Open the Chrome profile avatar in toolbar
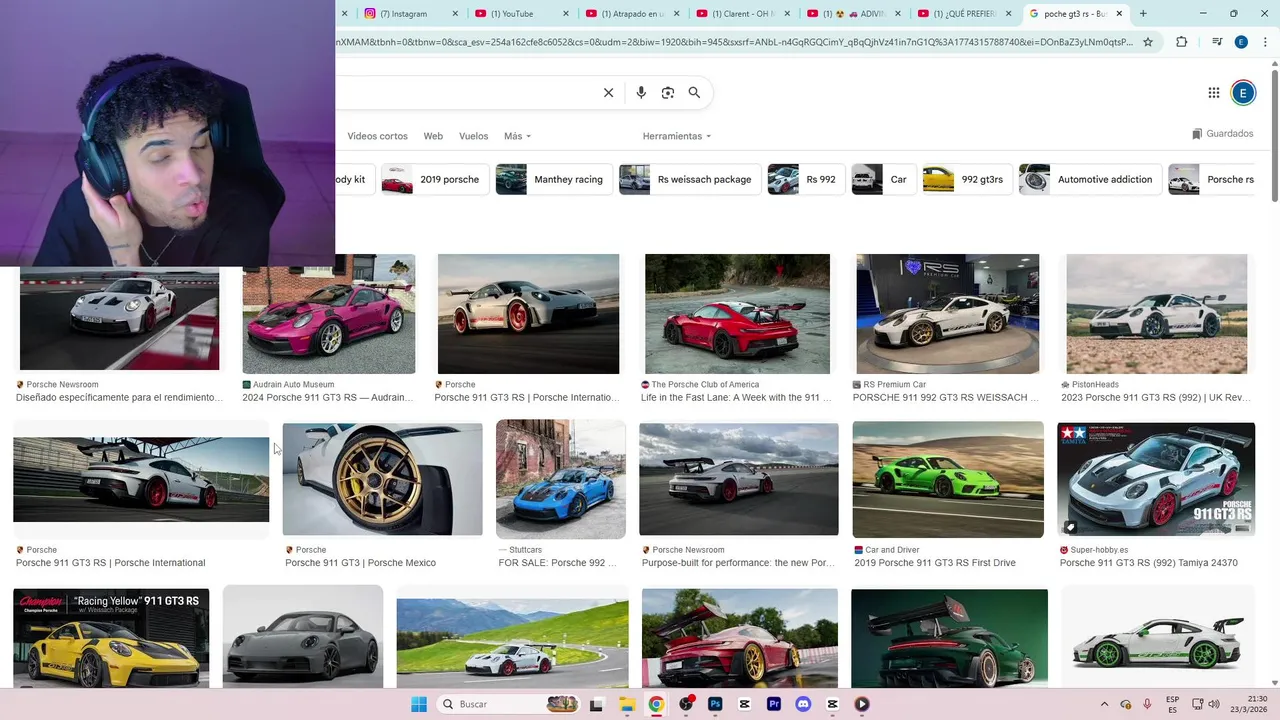 pos(1241,42)
